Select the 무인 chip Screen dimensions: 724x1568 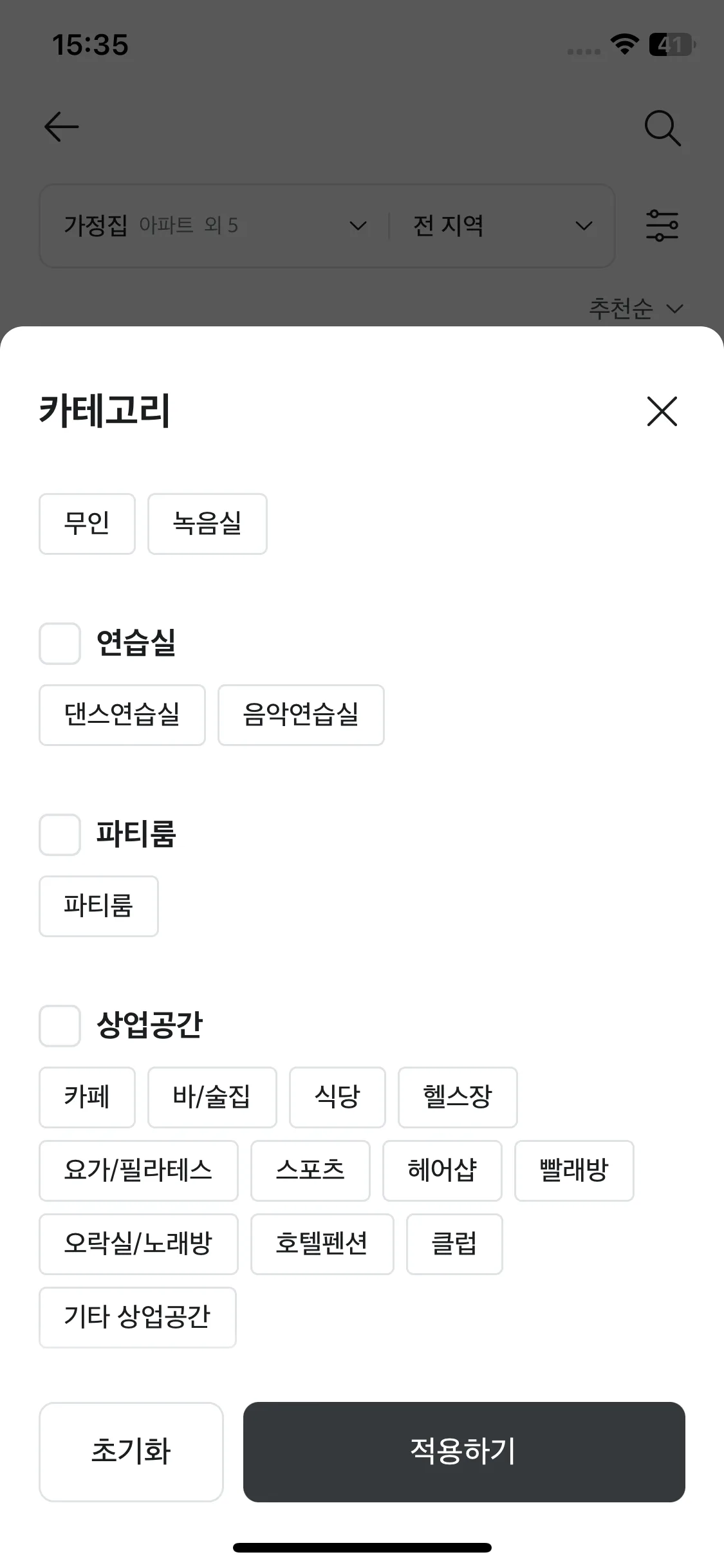click(x=87, y=524)
